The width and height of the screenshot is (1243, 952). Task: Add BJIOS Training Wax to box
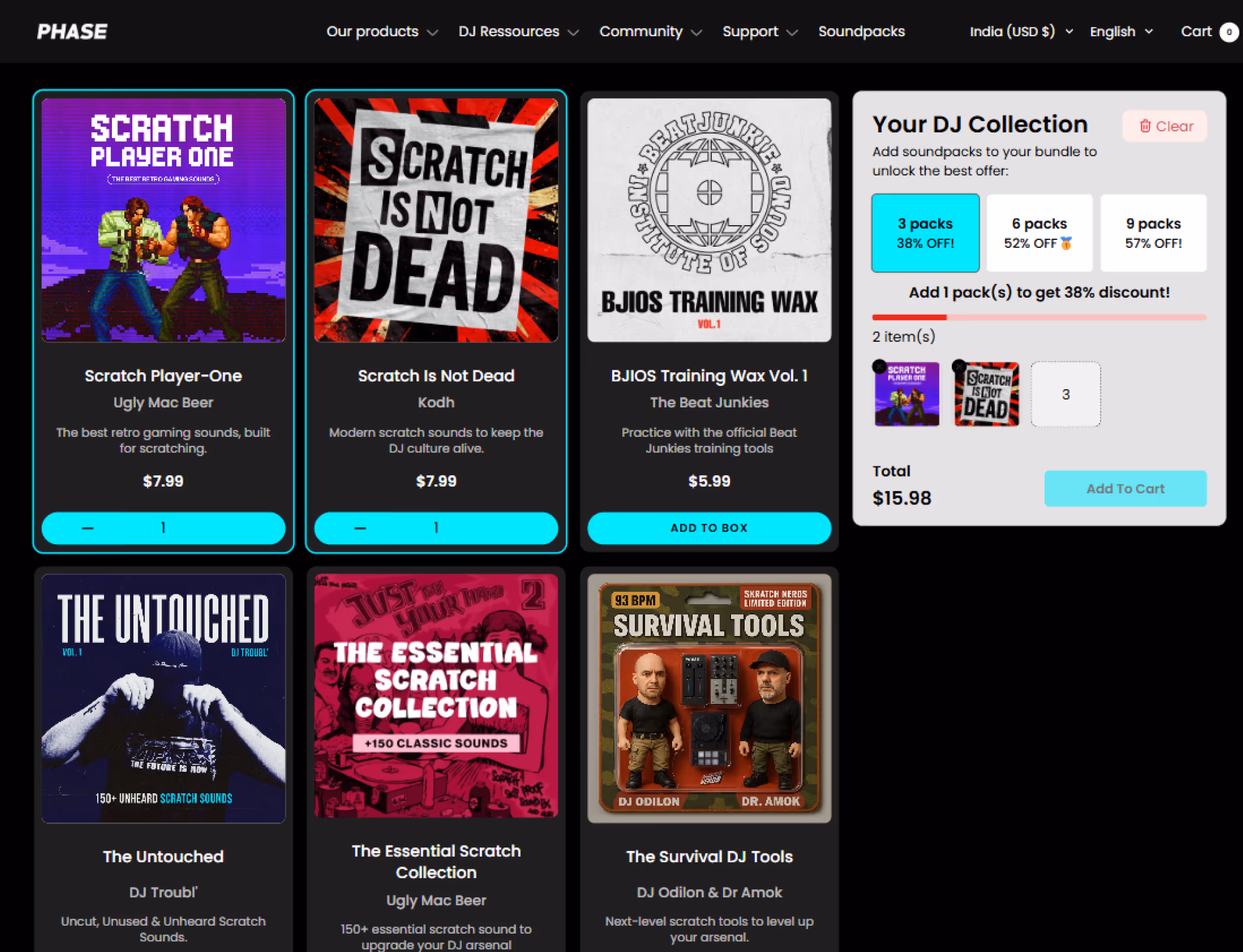708,528
